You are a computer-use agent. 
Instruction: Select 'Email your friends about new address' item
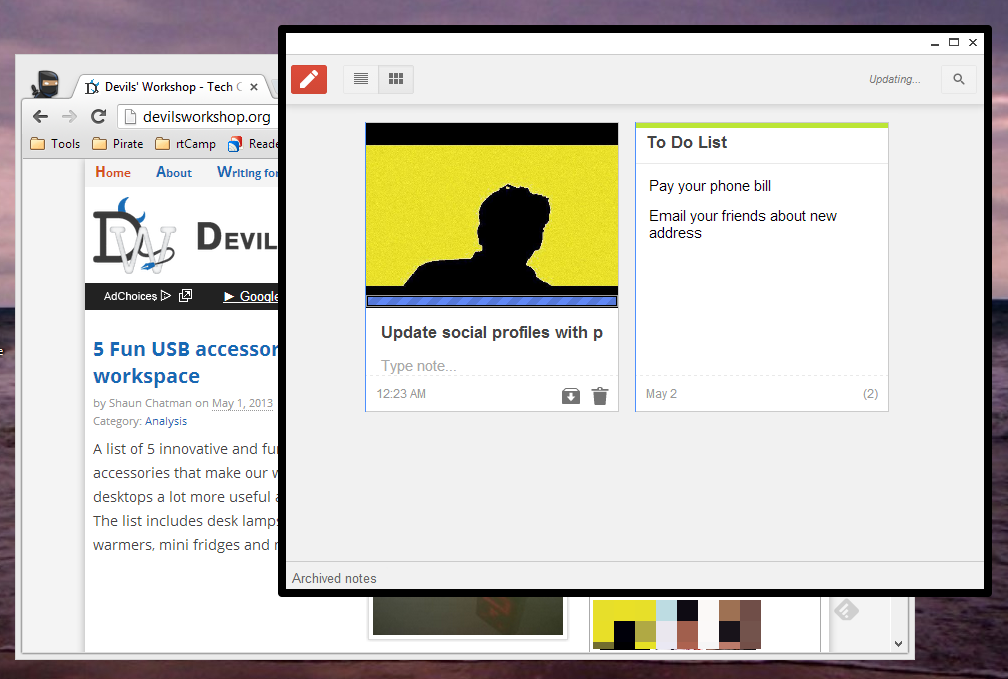click(x=742, y=224)
